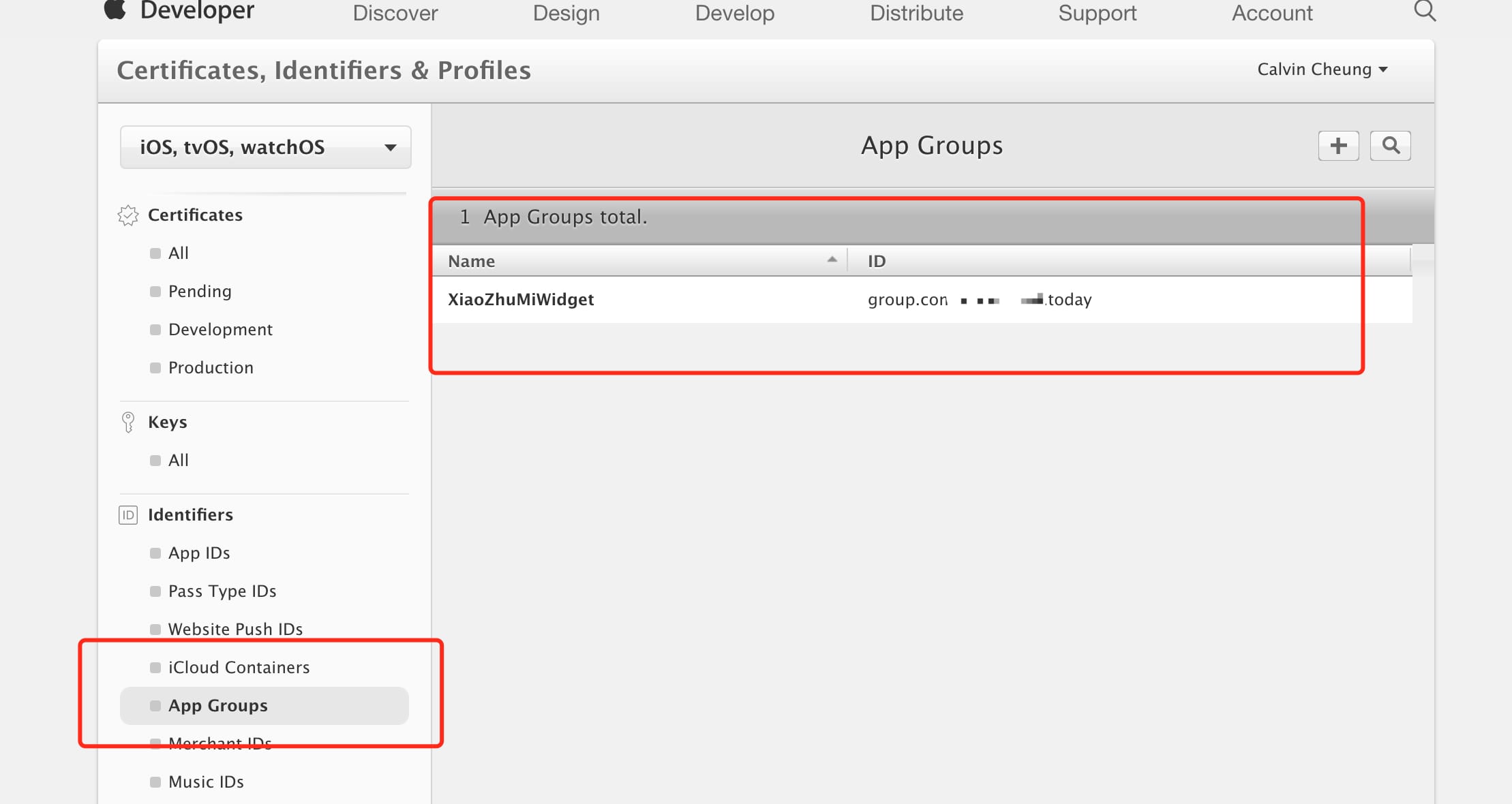Select the XiaoZhuMiWidget app group row

[521, 300]
